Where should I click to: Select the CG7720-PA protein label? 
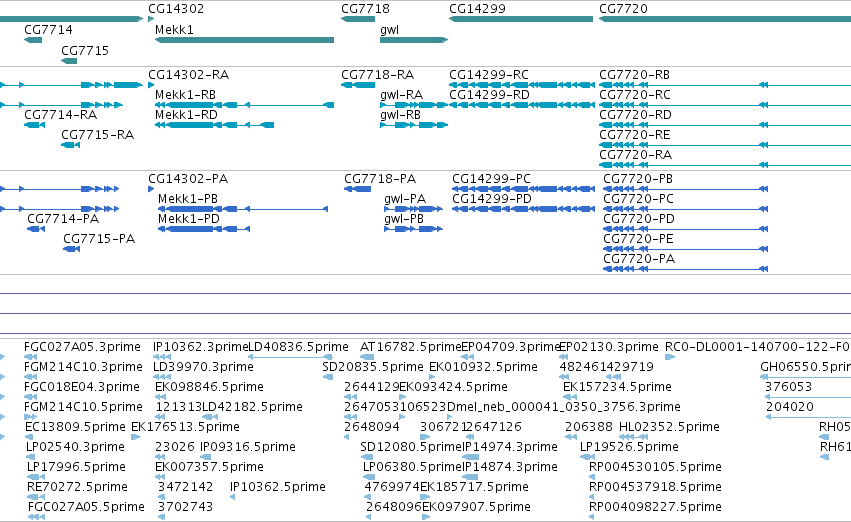click(639, 259)
